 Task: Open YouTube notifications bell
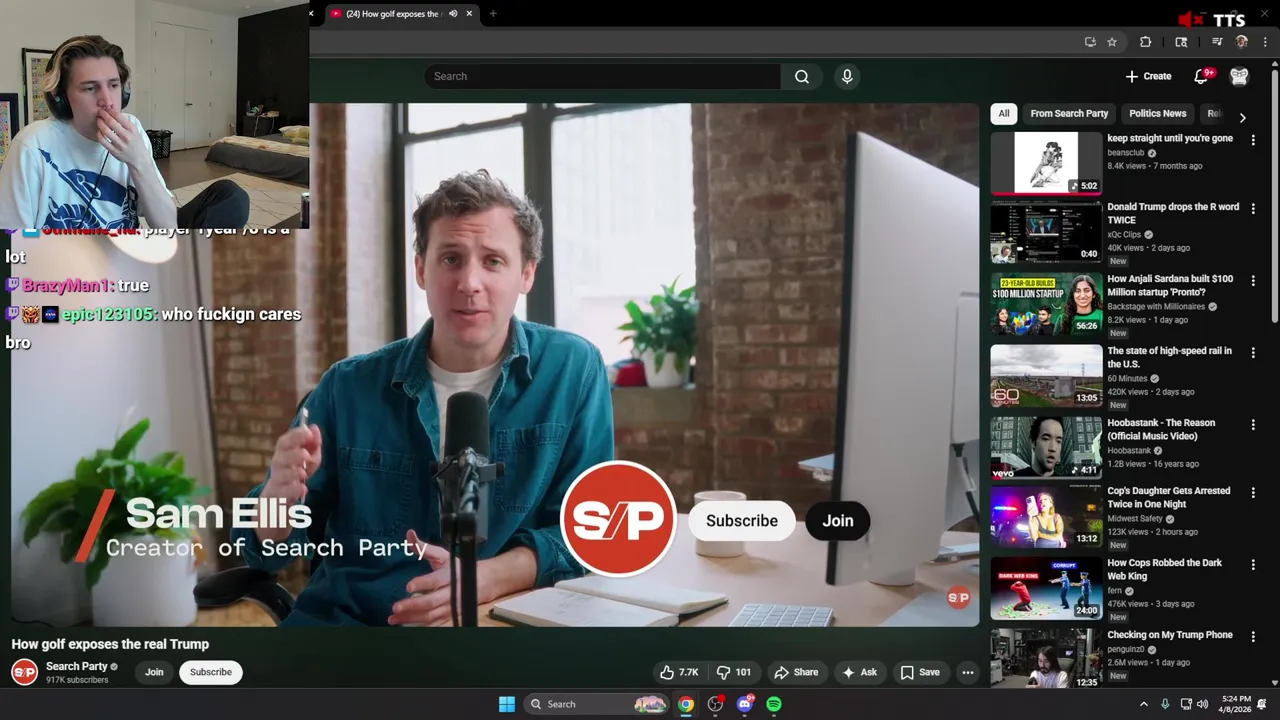1203,76
